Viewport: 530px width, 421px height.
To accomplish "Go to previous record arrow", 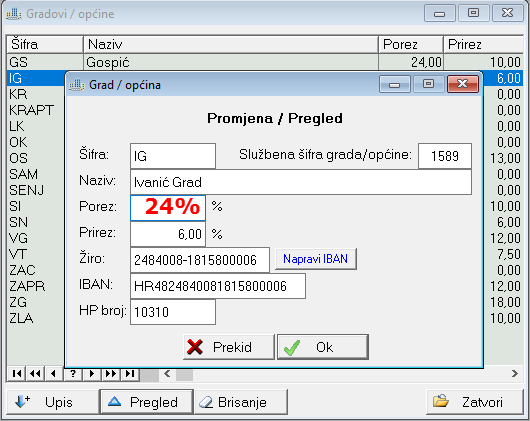I will [x=54, y=374].
